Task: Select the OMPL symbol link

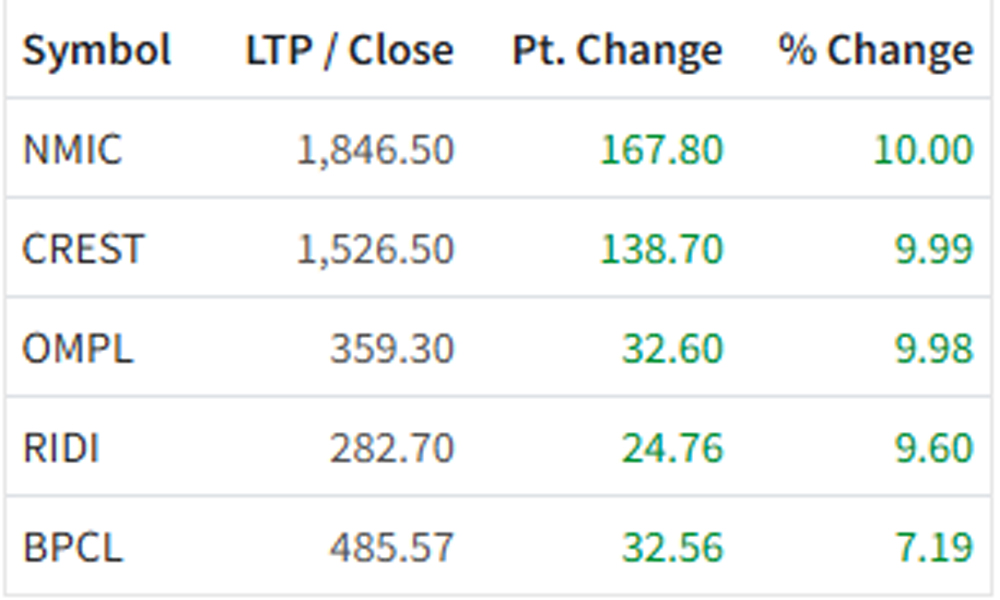Action: click(77, 349)
